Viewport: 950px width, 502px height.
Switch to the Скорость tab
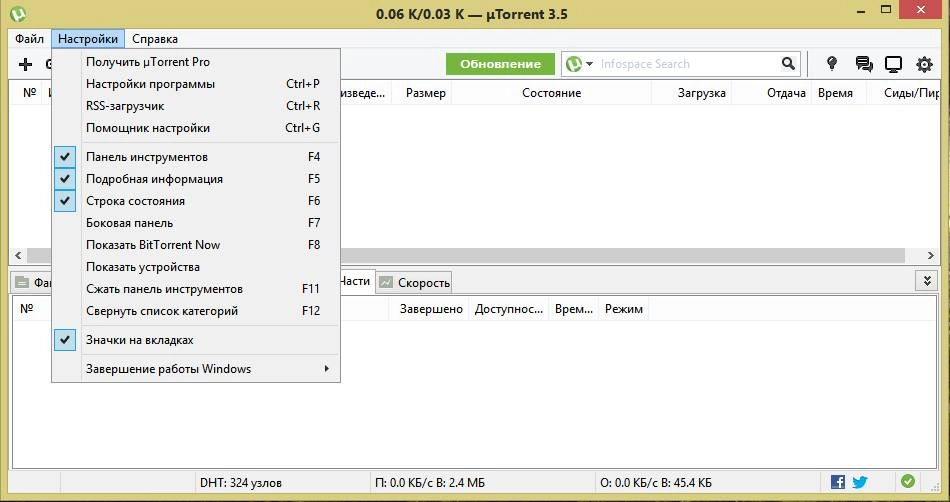point(414,283)
